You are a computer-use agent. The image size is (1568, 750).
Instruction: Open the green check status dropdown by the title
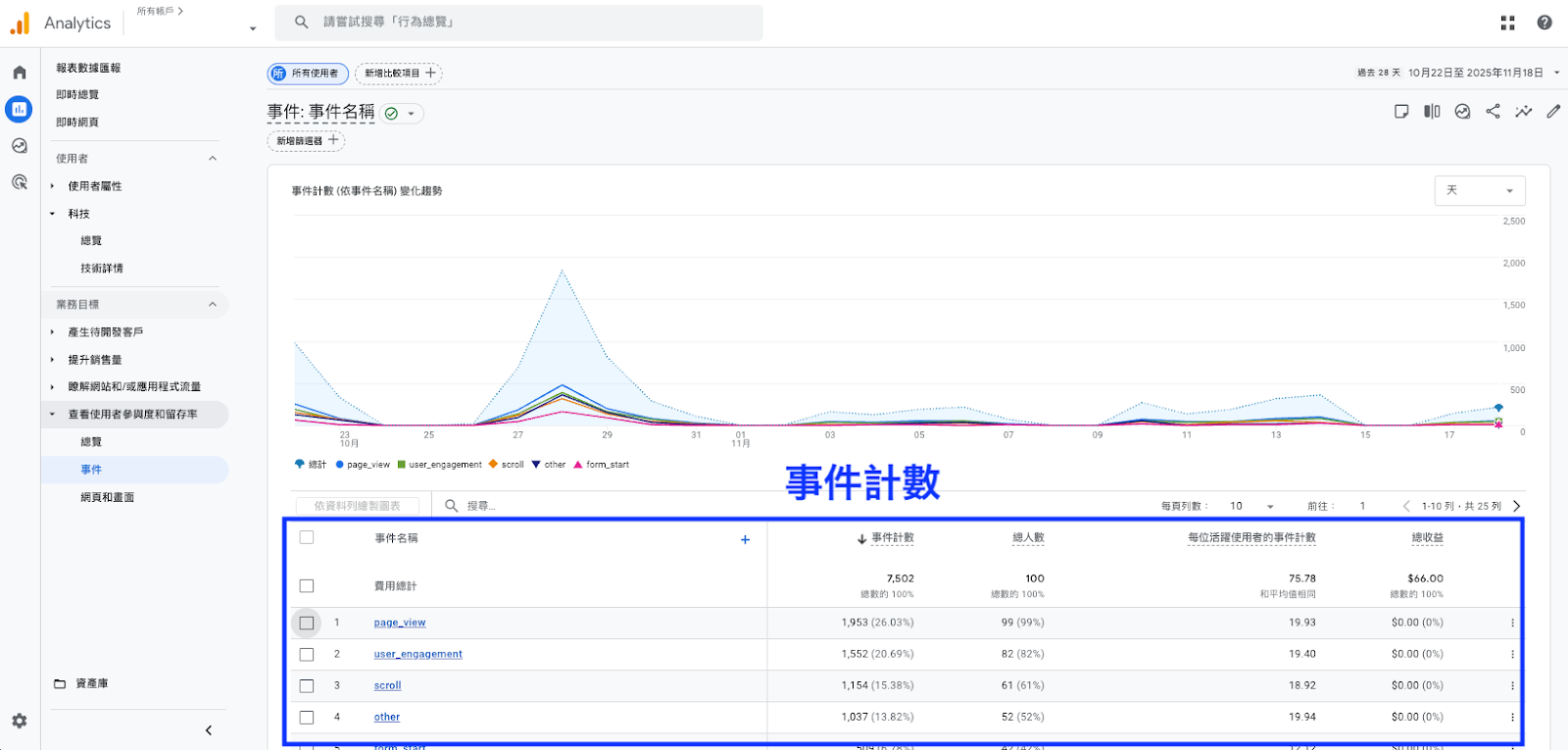point(402,114)
